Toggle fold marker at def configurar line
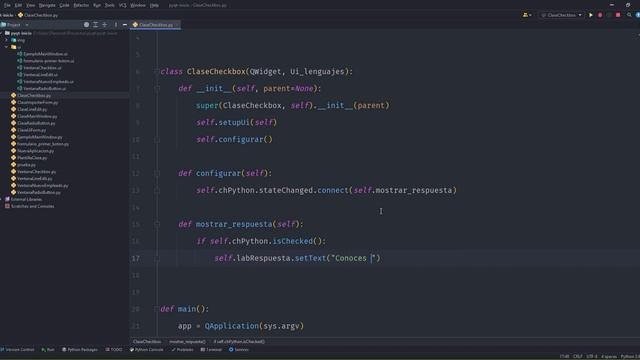 (x=157, y=173)
